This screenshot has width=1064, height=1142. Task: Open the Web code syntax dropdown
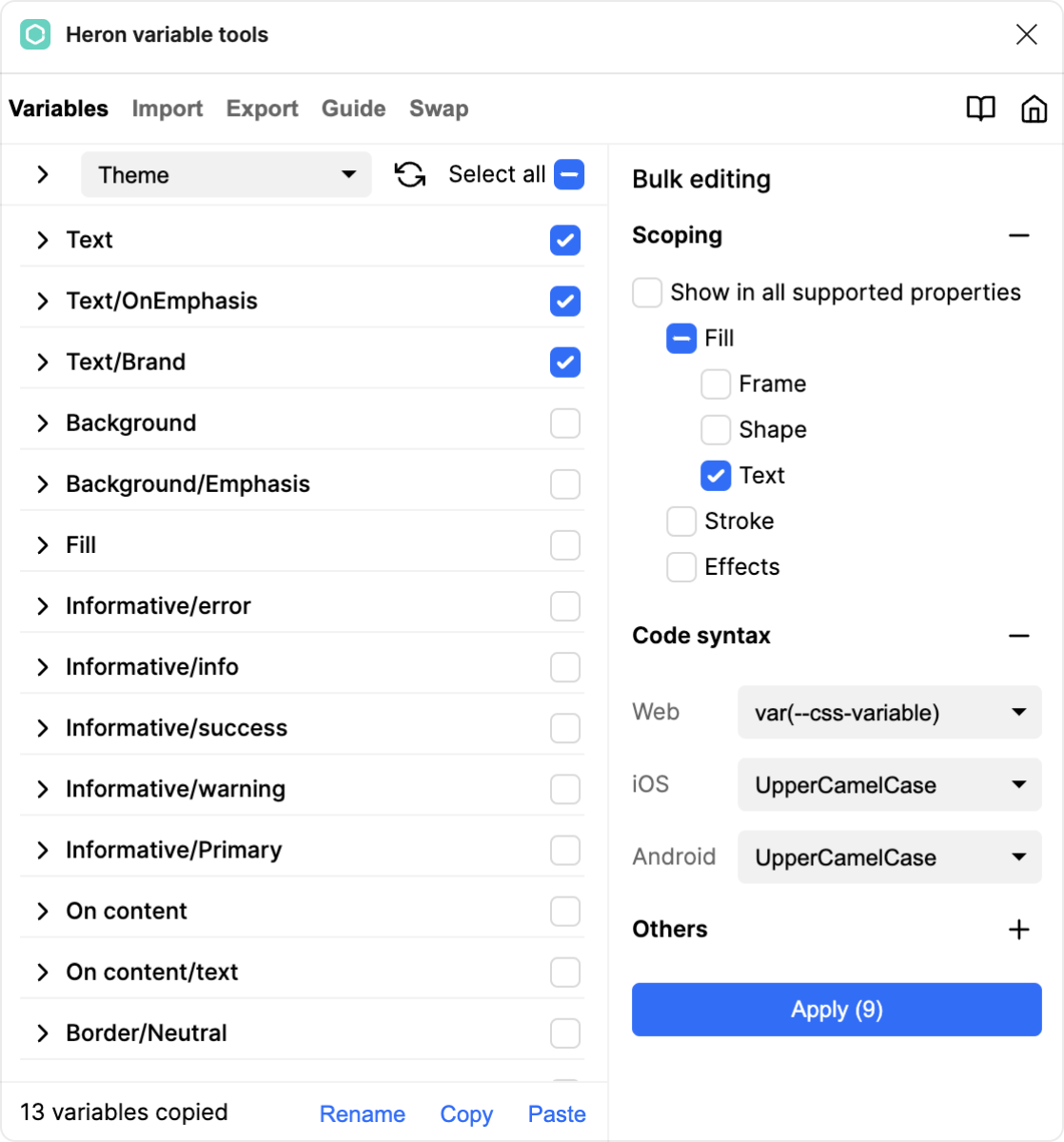pyautogui.click(x=889, y=713)
